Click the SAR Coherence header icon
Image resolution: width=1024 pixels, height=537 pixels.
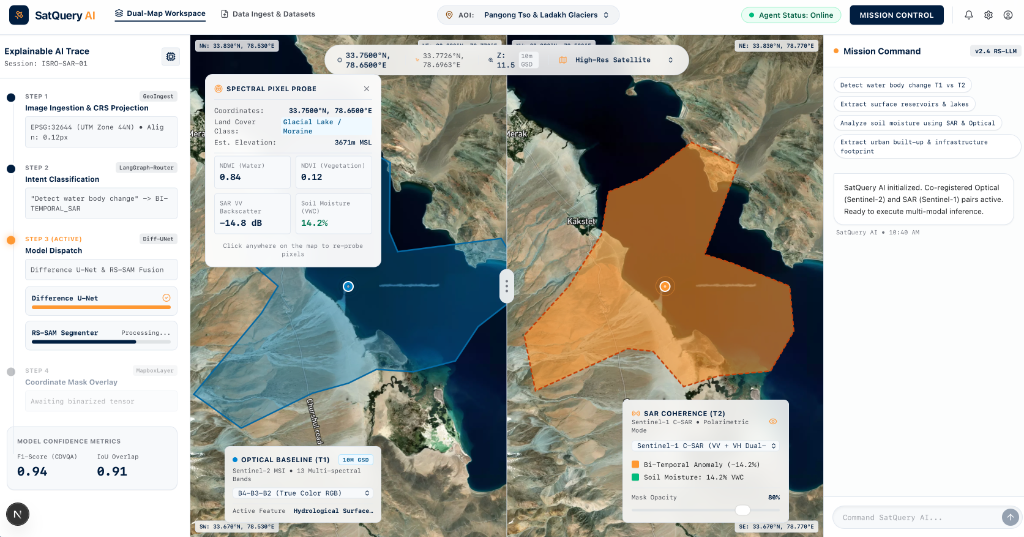[x=635, y=414]
